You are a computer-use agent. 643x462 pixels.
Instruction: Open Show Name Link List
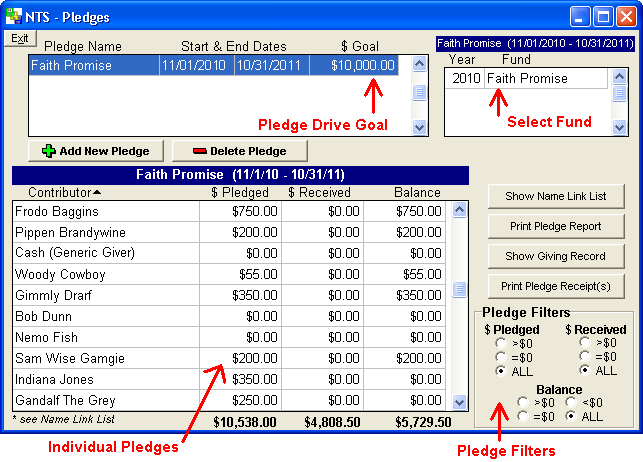pyautogui.click(x=556, y=196)
